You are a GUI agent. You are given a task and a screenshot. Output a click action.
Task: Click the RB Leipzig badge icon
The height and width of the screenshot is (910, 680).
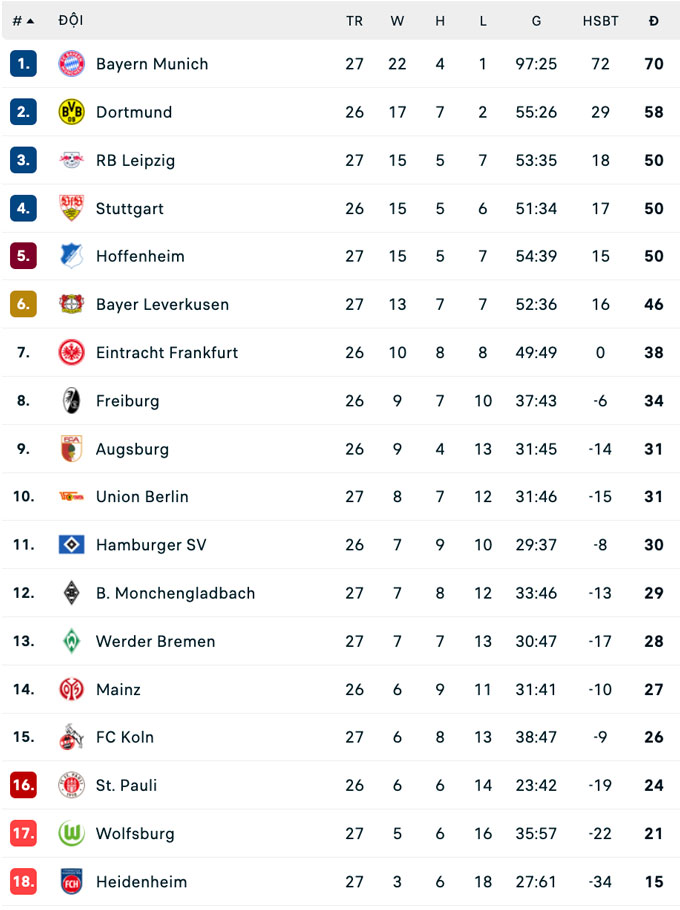click(70, 160)
